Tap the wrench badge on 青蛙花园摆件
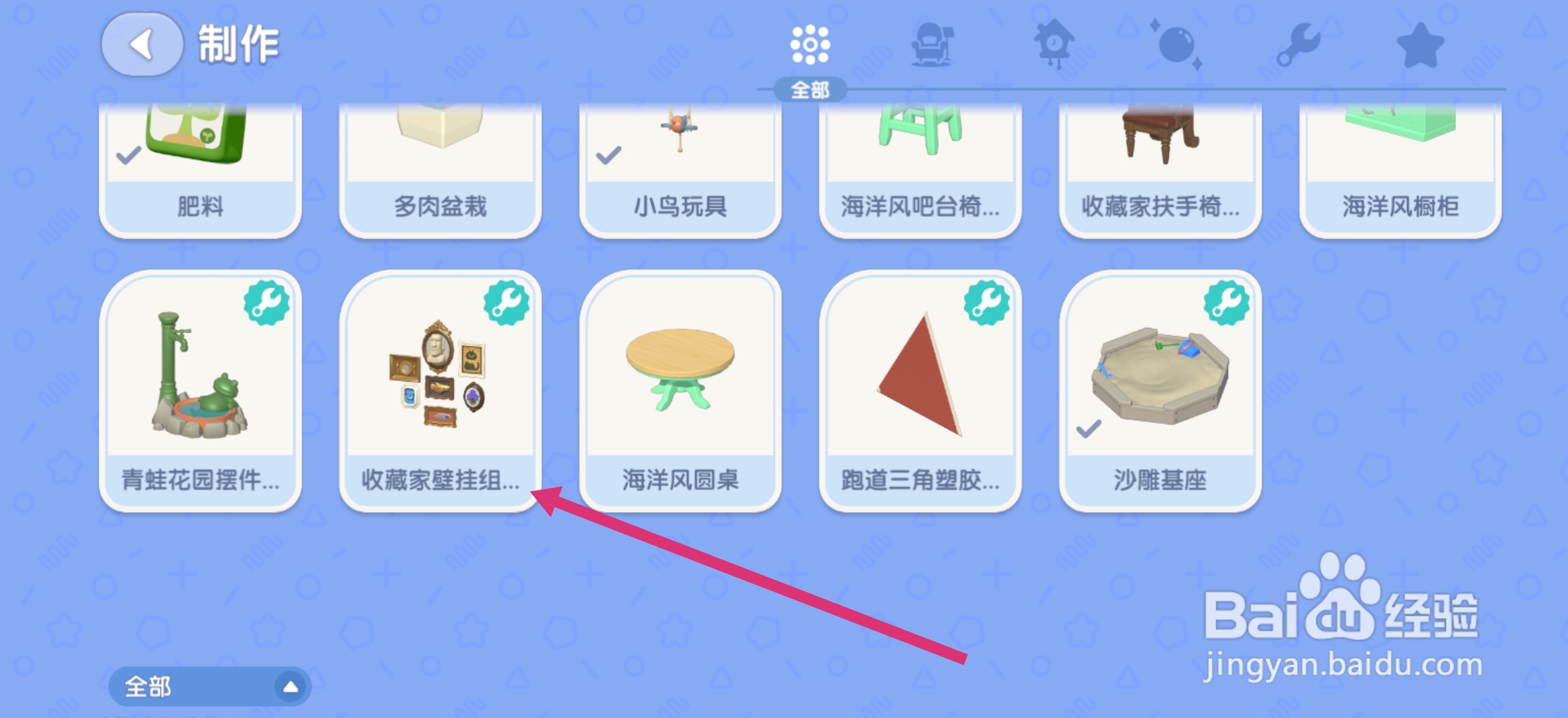Image resolution: width=1568 pixels, height=718 pixels. (267, 303)
